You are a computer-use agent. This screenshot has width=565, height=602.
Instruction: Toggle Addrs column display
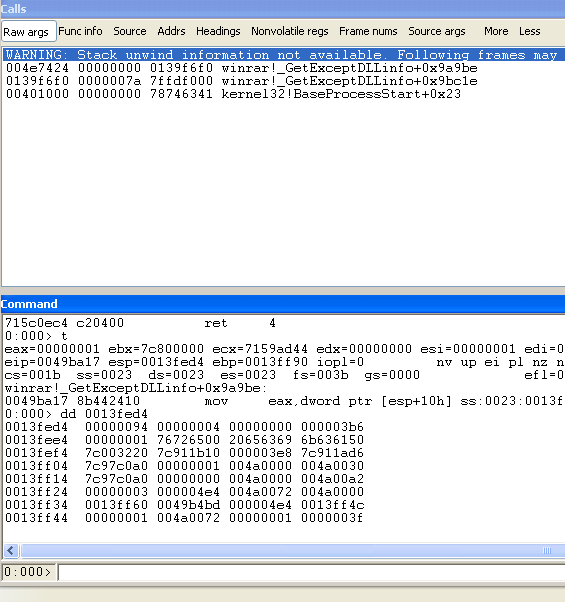(x=171, y=31)
